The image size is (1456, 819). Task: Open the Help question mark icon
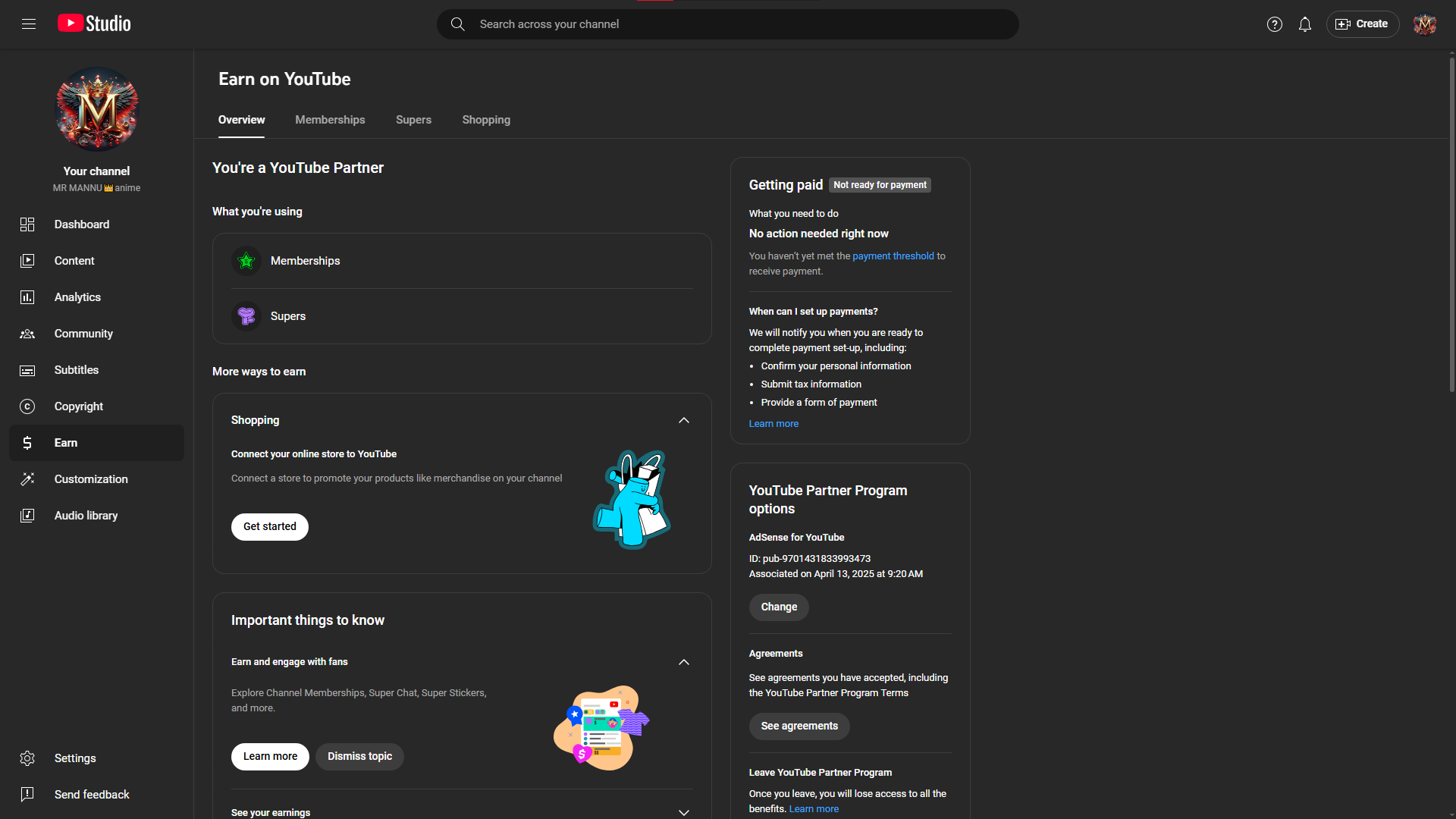(x=1274, y=24)
